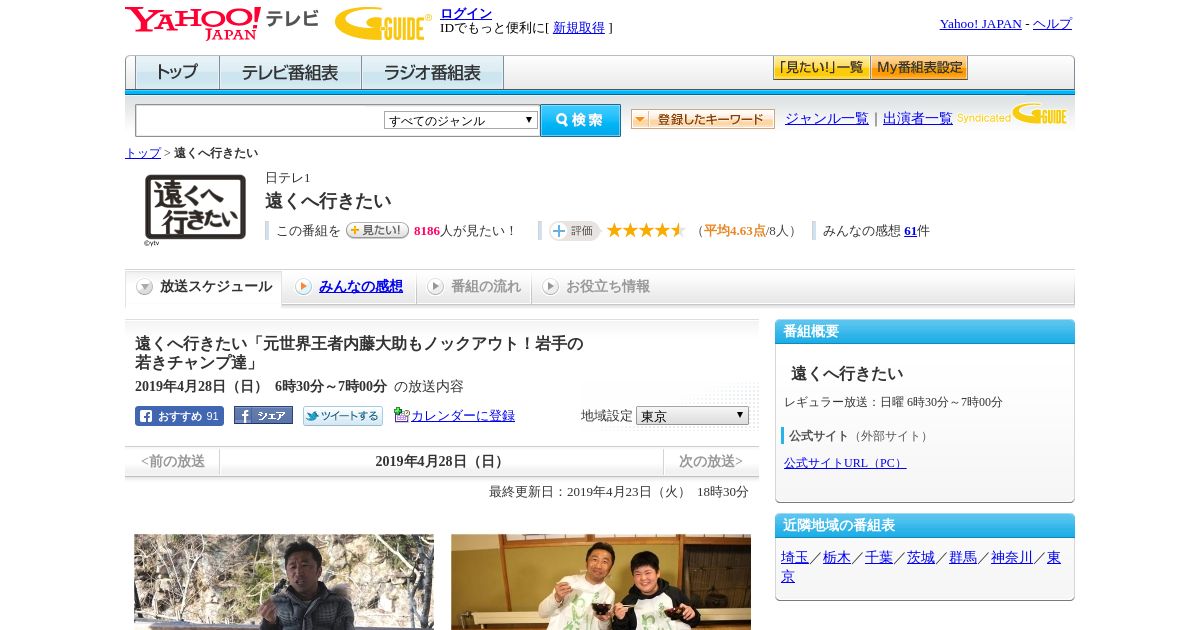Screen dimensions: 1200x630
Task: Click play arrow icon beside みんなの感想
Action: [x=303, y=287]
